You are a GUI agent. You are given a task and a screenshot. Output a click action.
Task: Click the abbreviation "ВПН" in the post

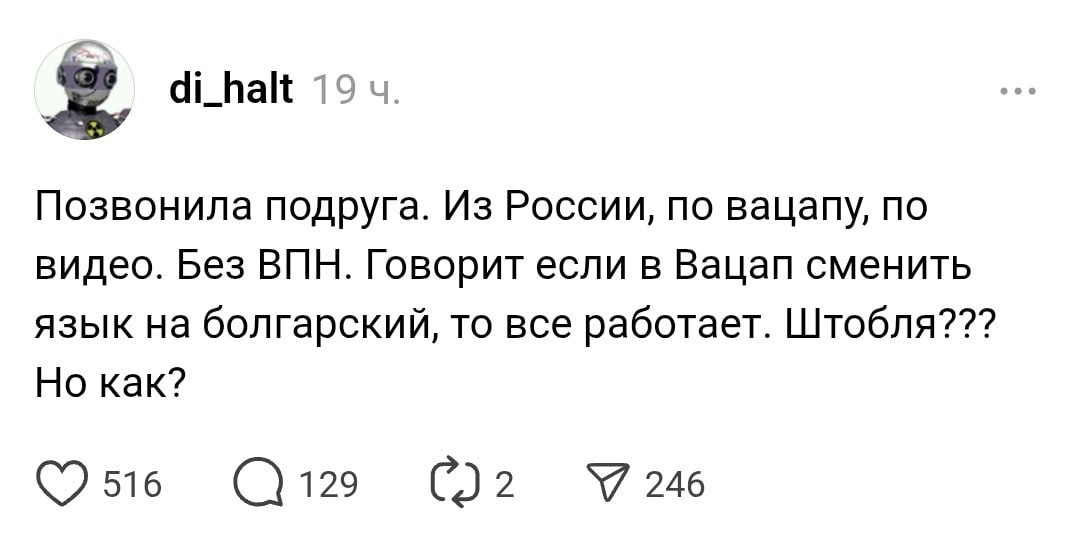click(x=298, y=266)
